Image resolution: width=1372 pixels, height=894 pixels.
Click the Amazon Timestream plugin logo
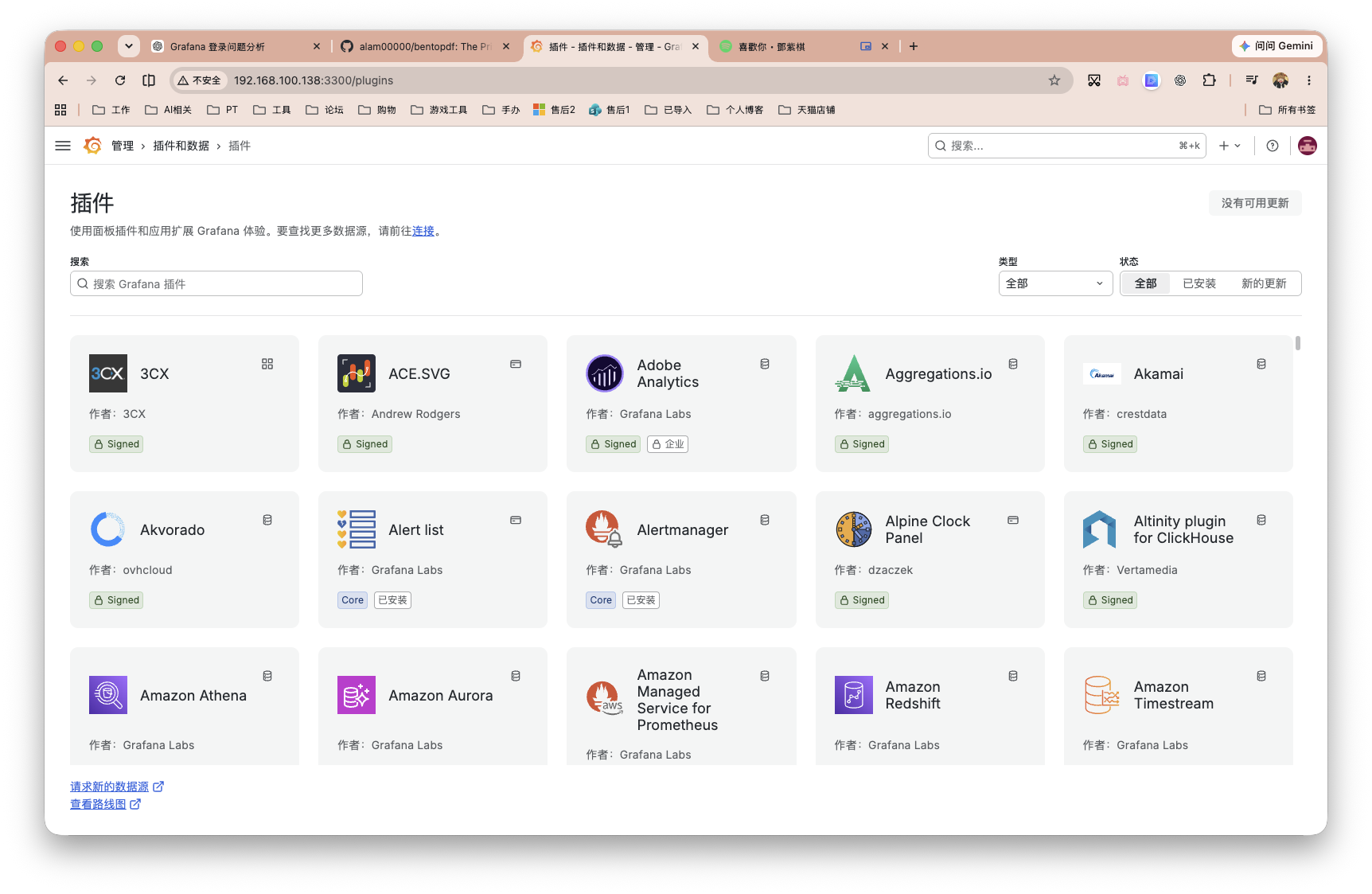[x=1102, y=695]
